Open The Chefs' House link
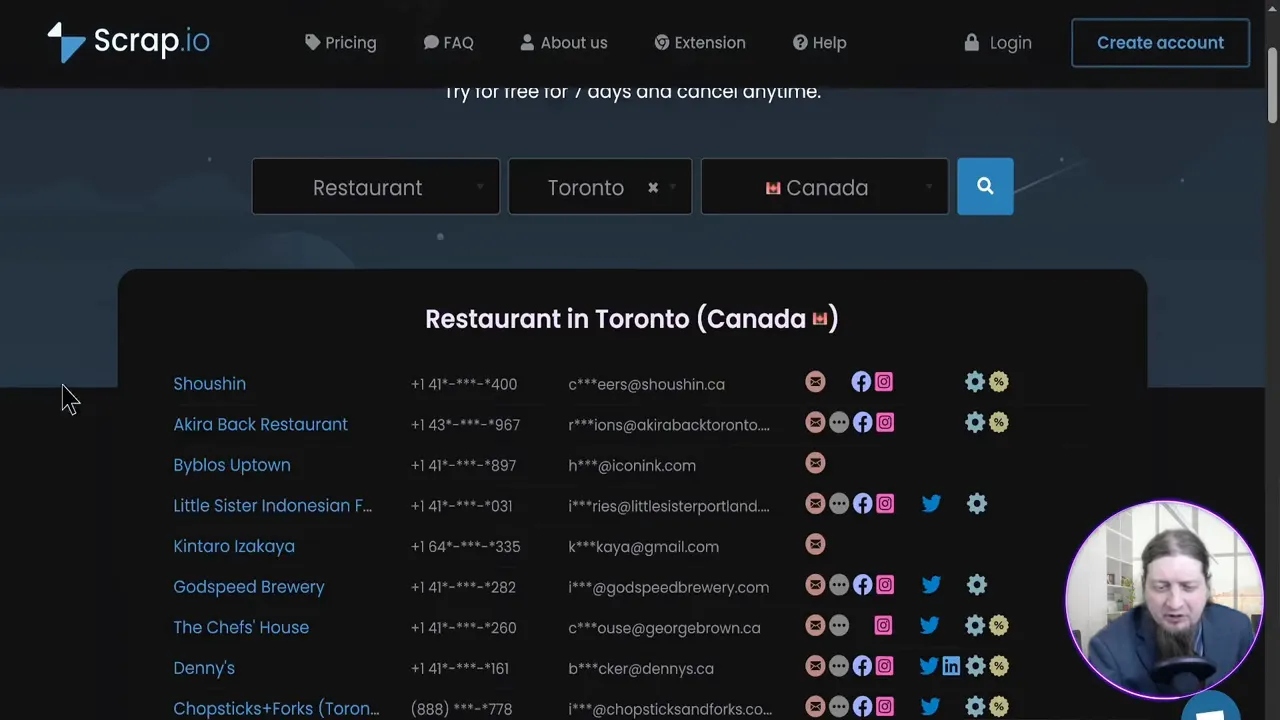This screenshot has height=720, width=1280. [241, 627]
